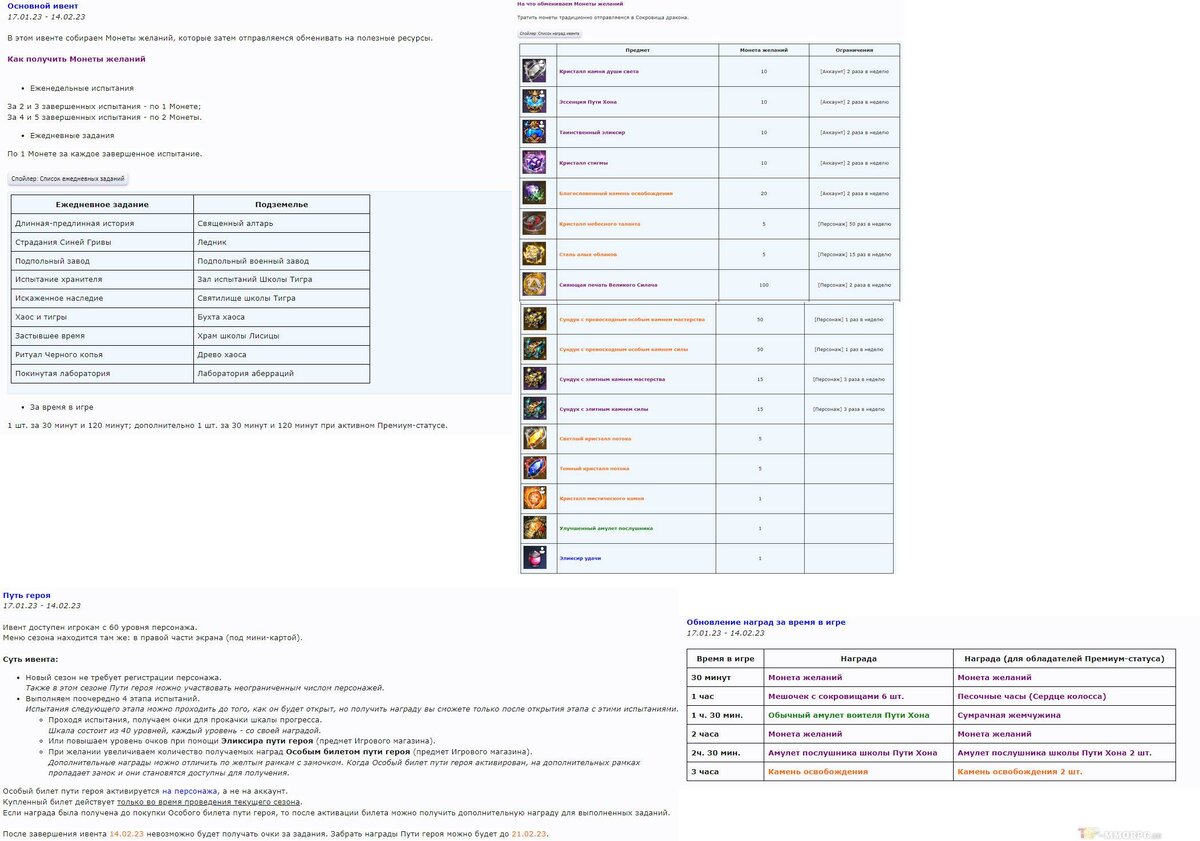This screenshot has width=1200, height=841.
Task: Click the Благословенный камень освобождения item icon
Action: [534, 193]
